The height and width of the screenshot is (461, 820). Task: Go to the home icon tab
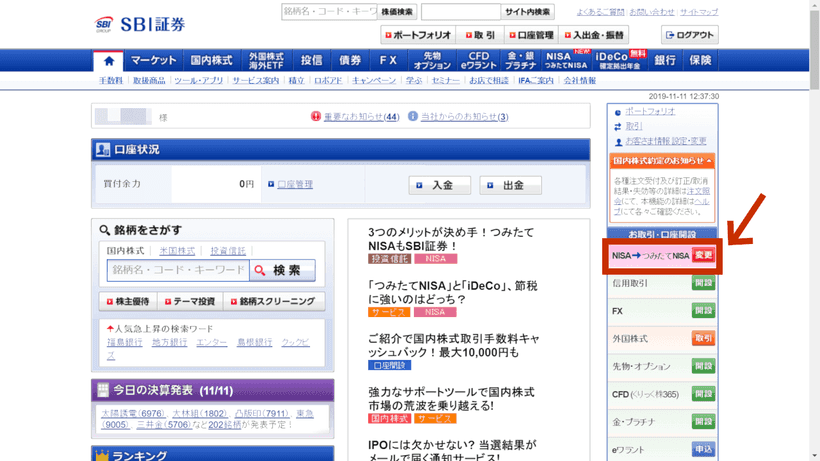109,61
